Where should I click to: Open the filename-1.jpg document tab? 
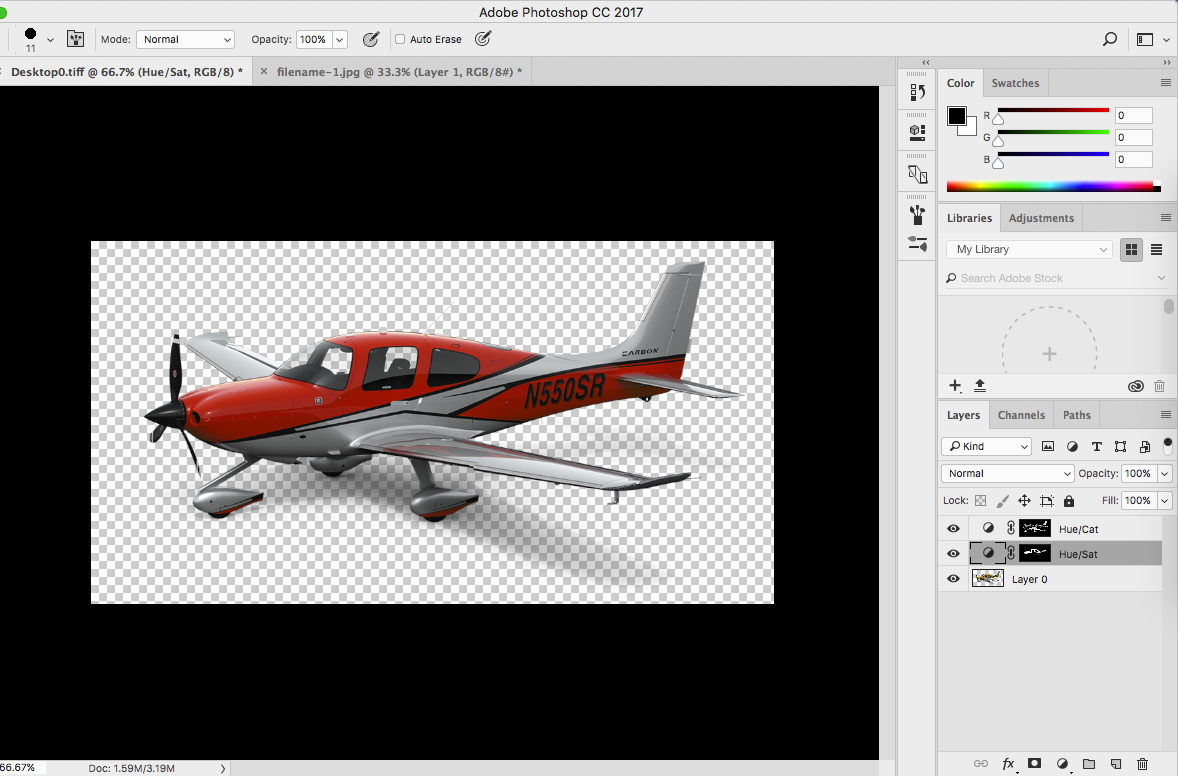[x=399, y=72]
